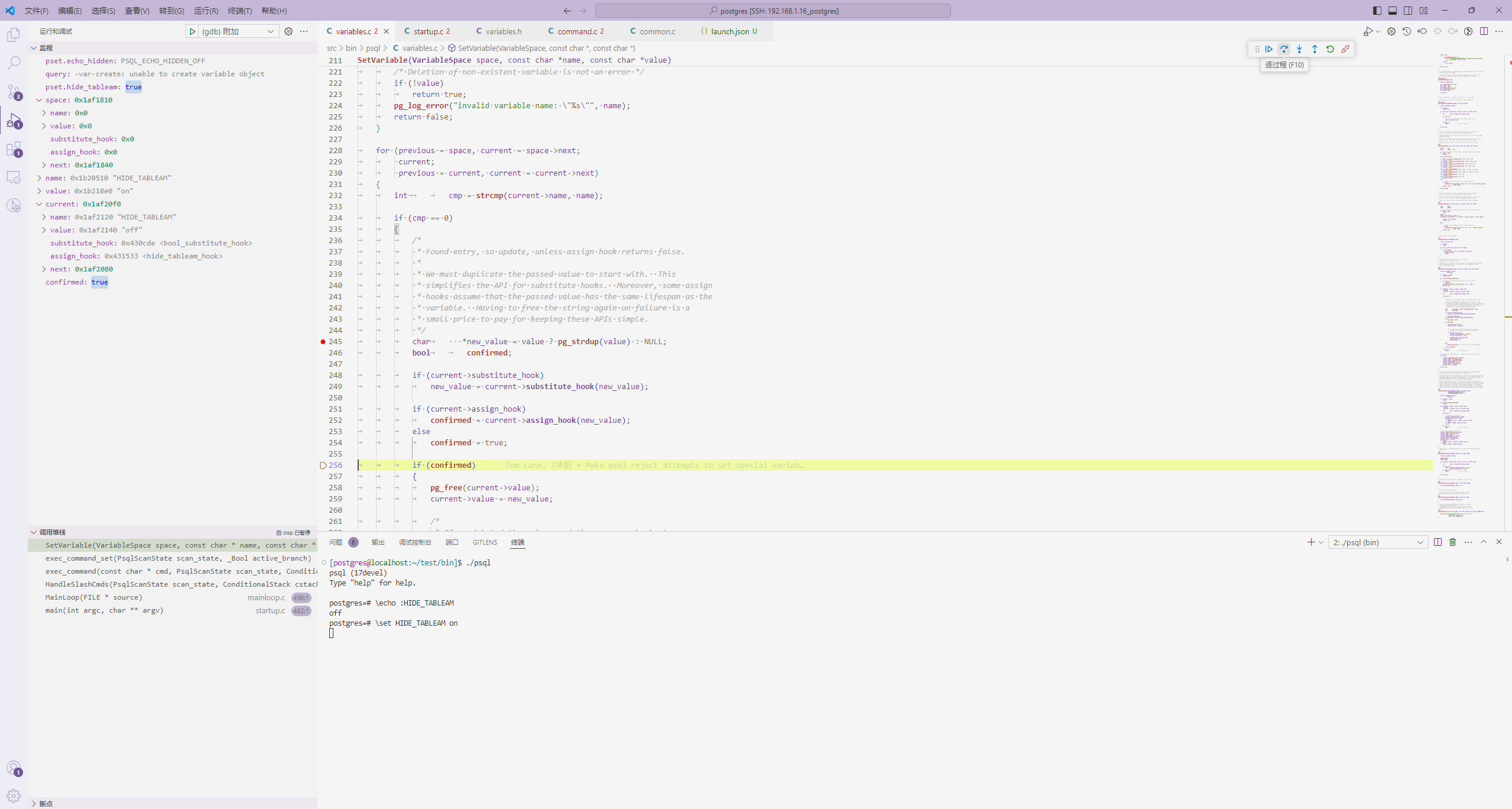Maximize the panel with the up chevron
This screenshot has width=1512, height=809.
pyautogui.click(x=1484, y=542)
